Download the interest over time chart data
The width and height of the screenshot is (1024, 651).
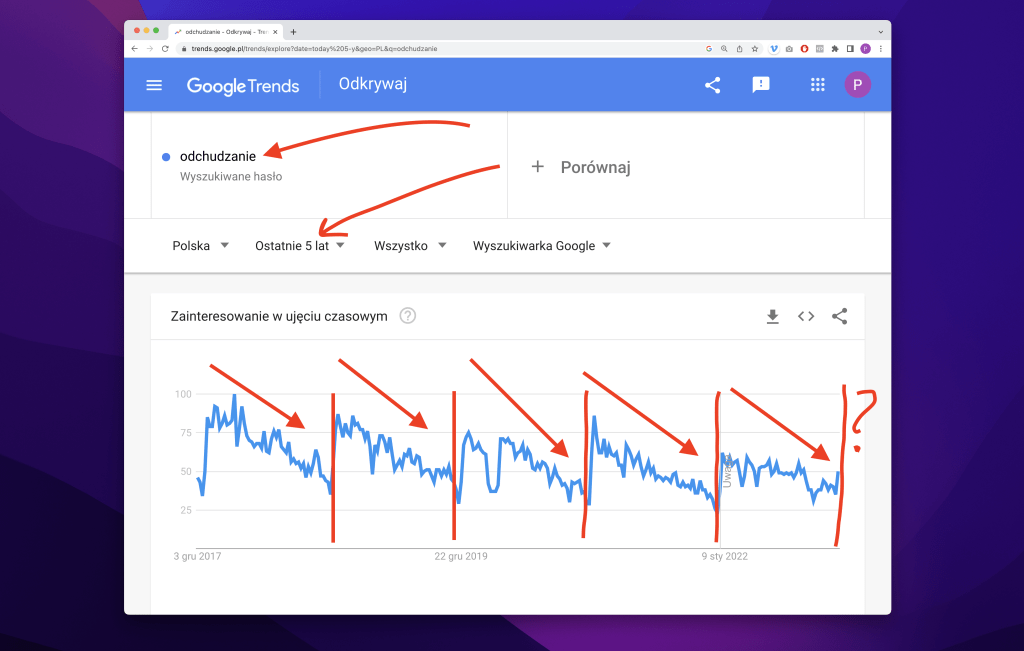pyautogui.click(x=772, y=316)
